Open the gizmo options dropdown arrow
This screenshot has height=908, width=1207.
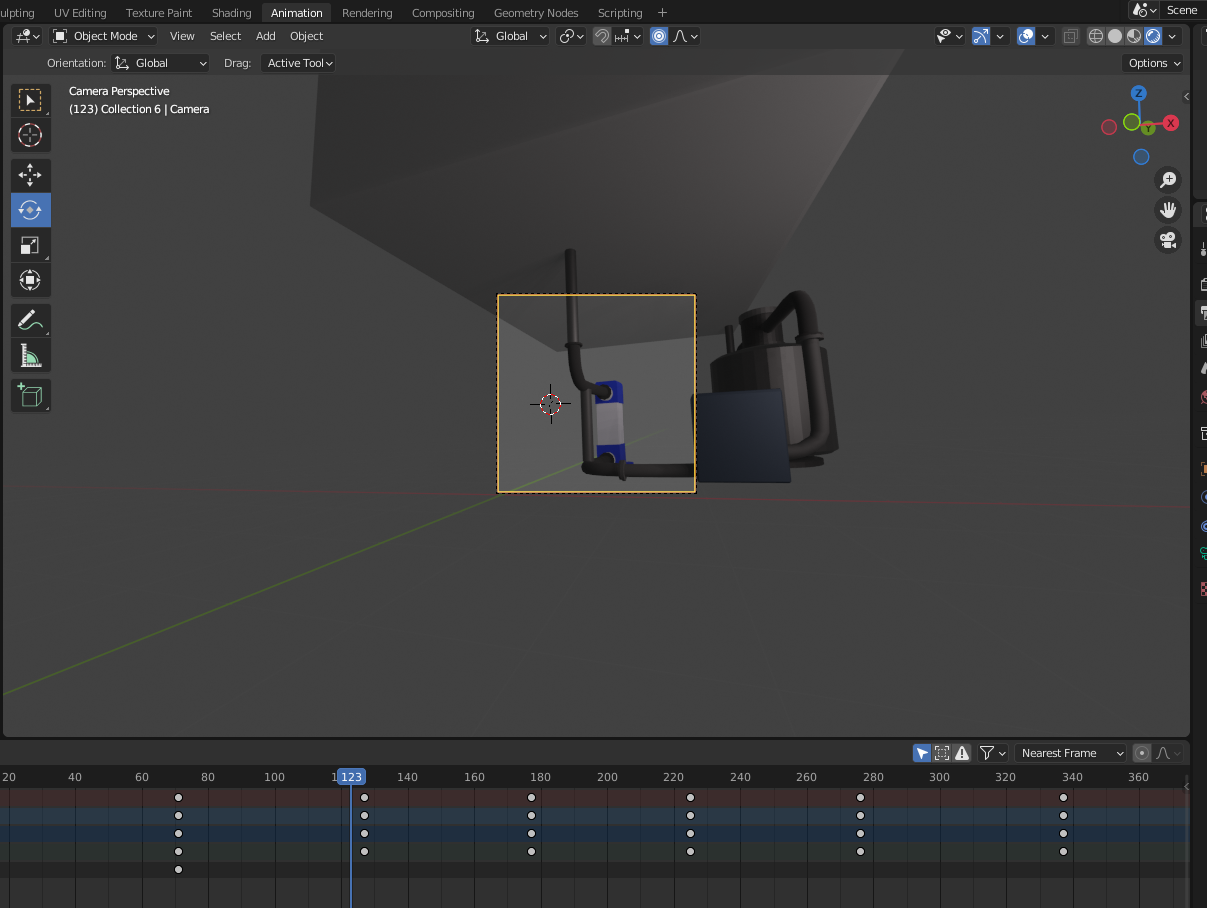(x=1001, y=36)
